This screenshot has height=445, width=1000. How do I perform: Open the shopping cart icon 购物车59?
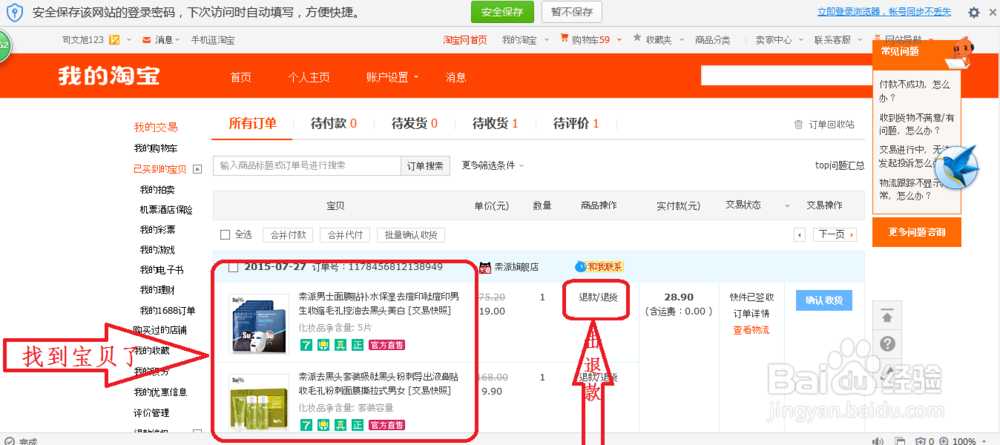pos(564,39)
